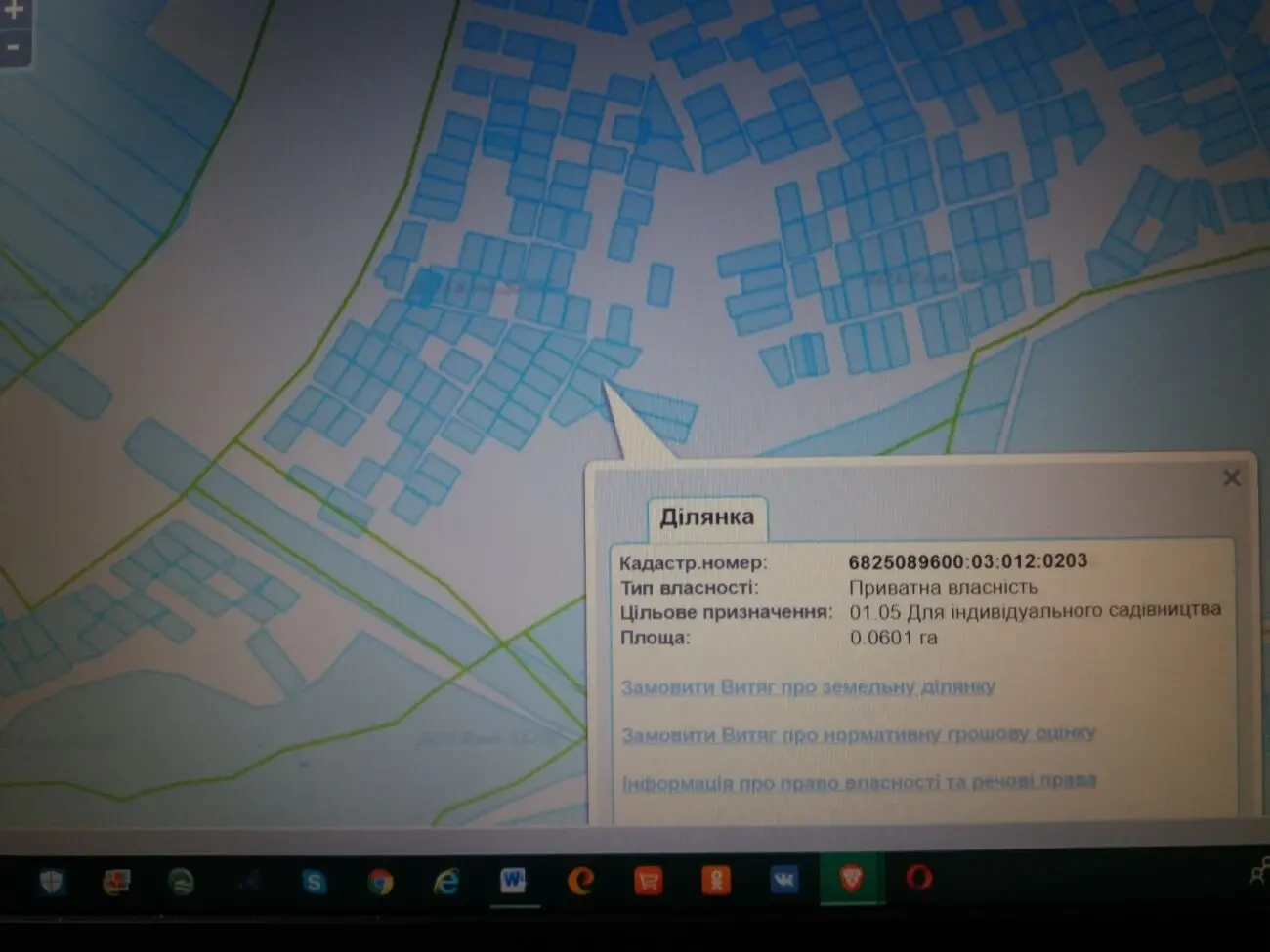Screen dimensions: 1270x952
Task: Close the parcel info popup
Action: [x=1231, y=477]
